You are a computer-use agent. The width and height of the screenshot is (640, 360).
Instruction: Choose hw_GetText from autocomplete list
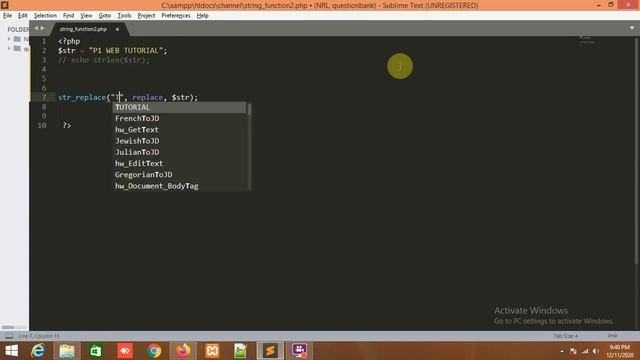tap(180, 130)
